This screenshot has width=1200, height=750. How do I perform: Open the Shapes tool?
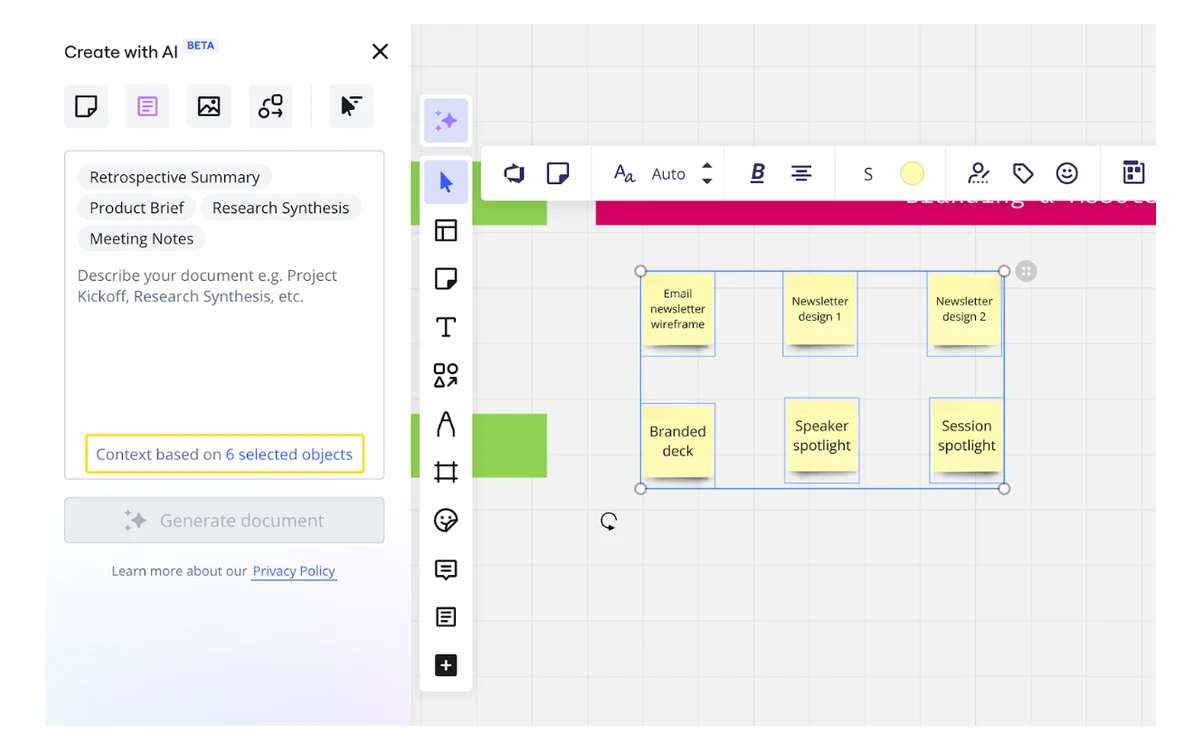pos(446,375)
